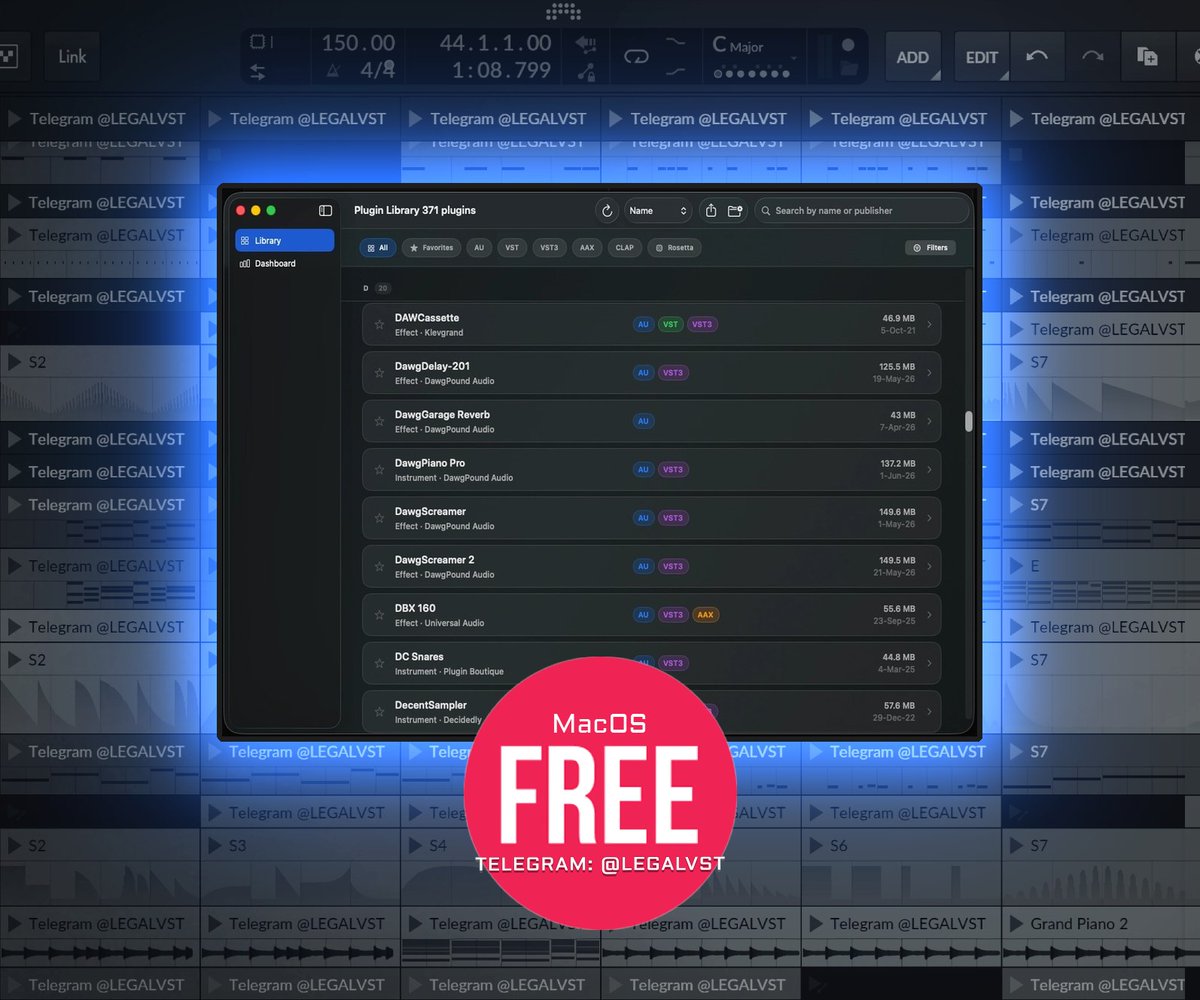Image resolution: width=1200 pixels, height=1000 pixels.
Task: Click the Link button in the DAW
Action: (x=72, y=56)
